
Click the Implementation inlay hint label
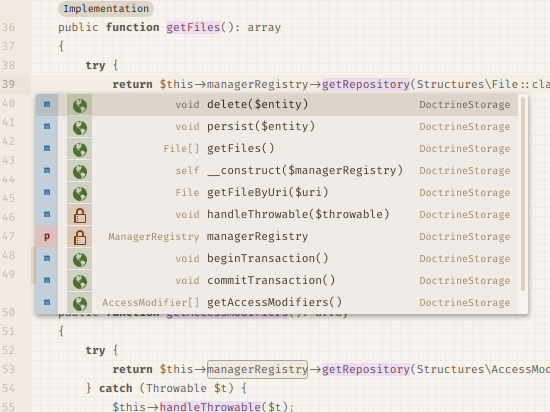coord(106,8)
